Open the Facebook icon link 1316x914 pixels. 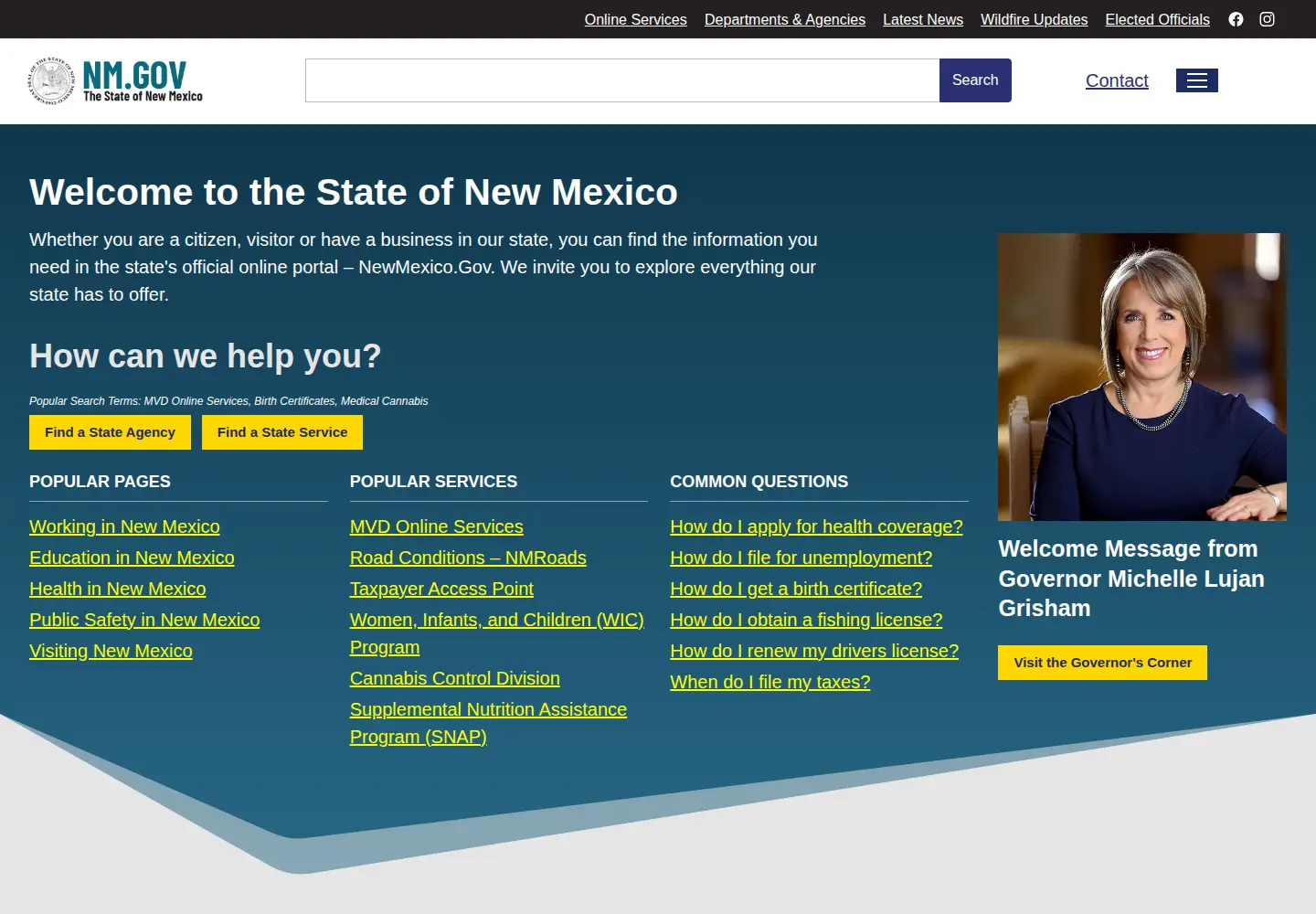pos(1236,19)
